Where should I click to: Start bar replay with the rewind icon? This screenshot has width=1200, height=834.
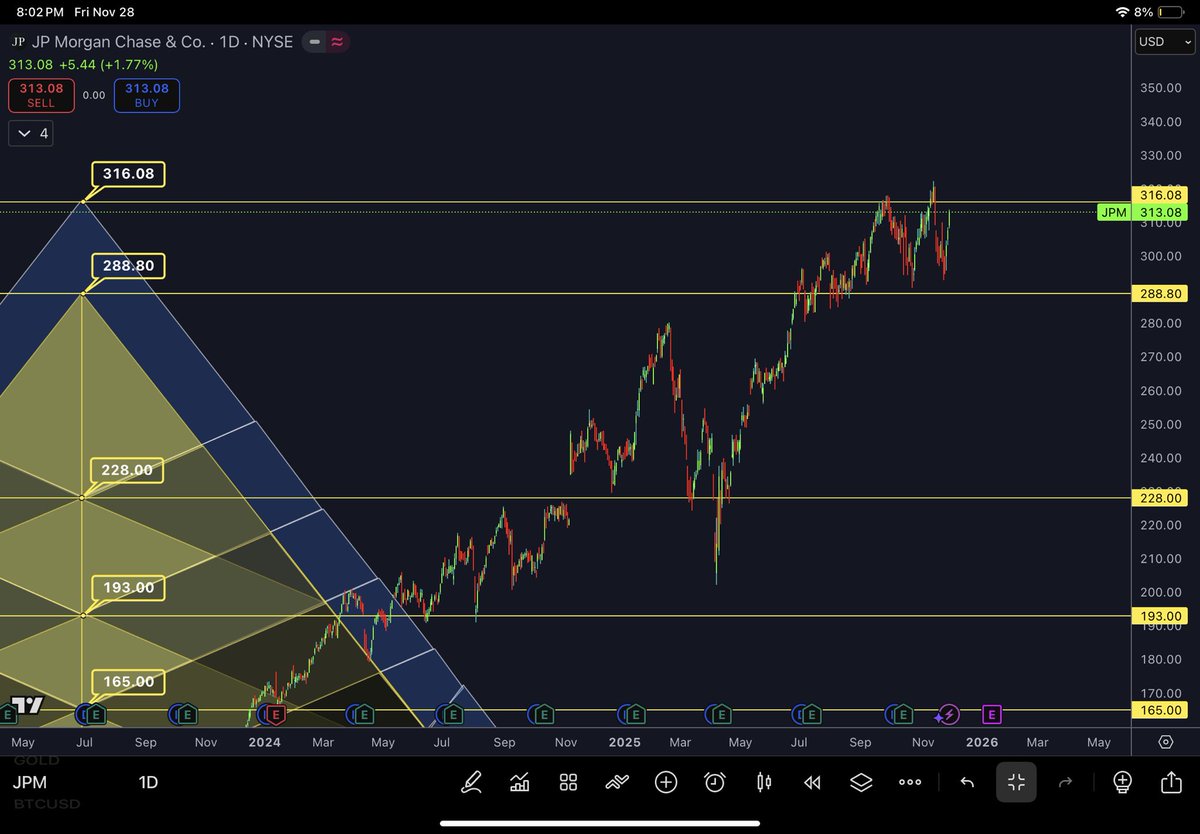812,782
